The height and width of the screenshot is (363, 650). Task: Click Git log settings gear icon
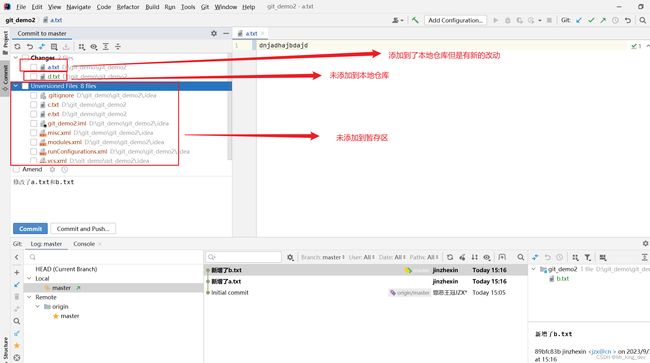[290, 257]
